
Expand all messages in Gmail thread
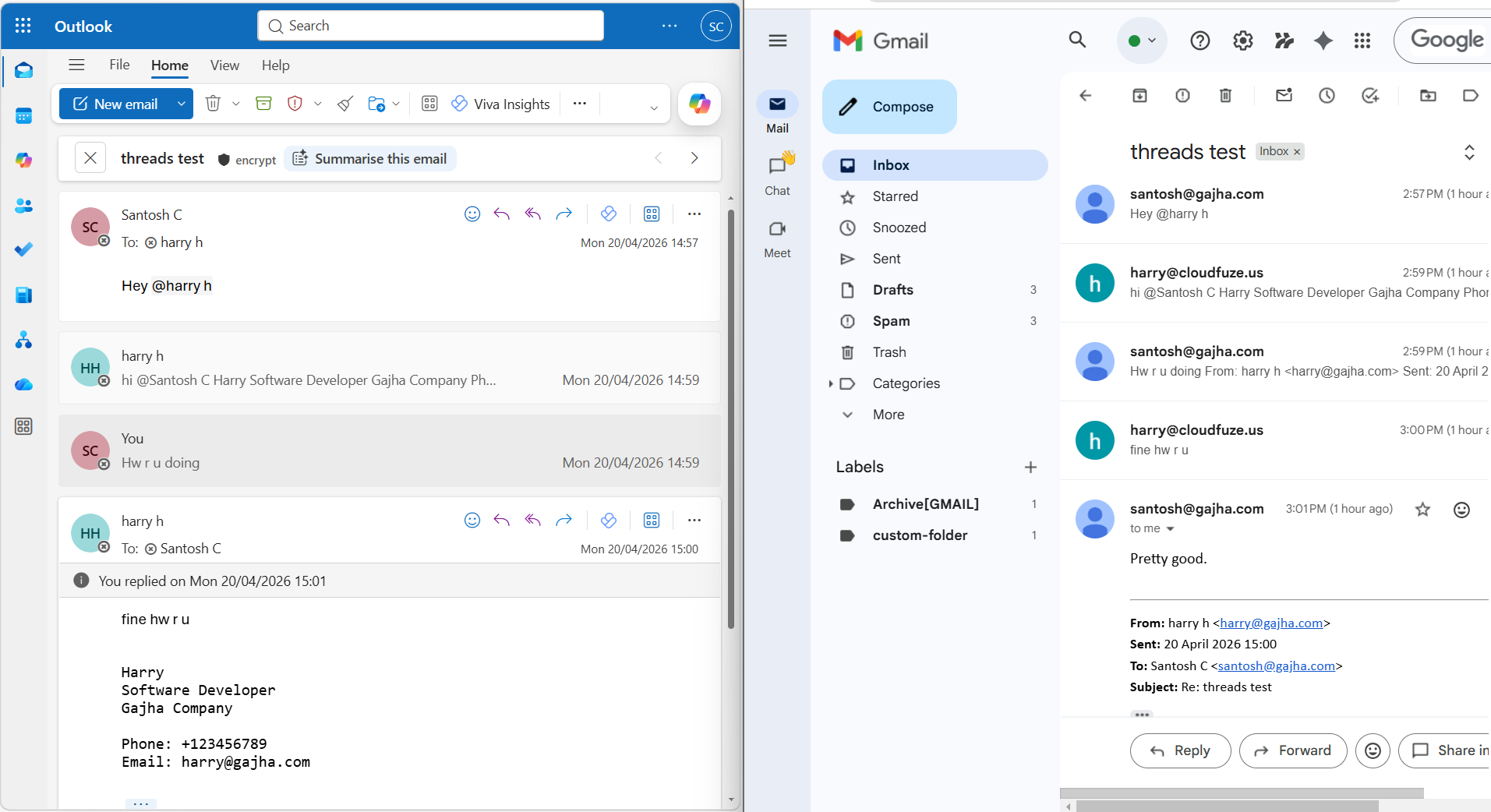point(1469,152)
